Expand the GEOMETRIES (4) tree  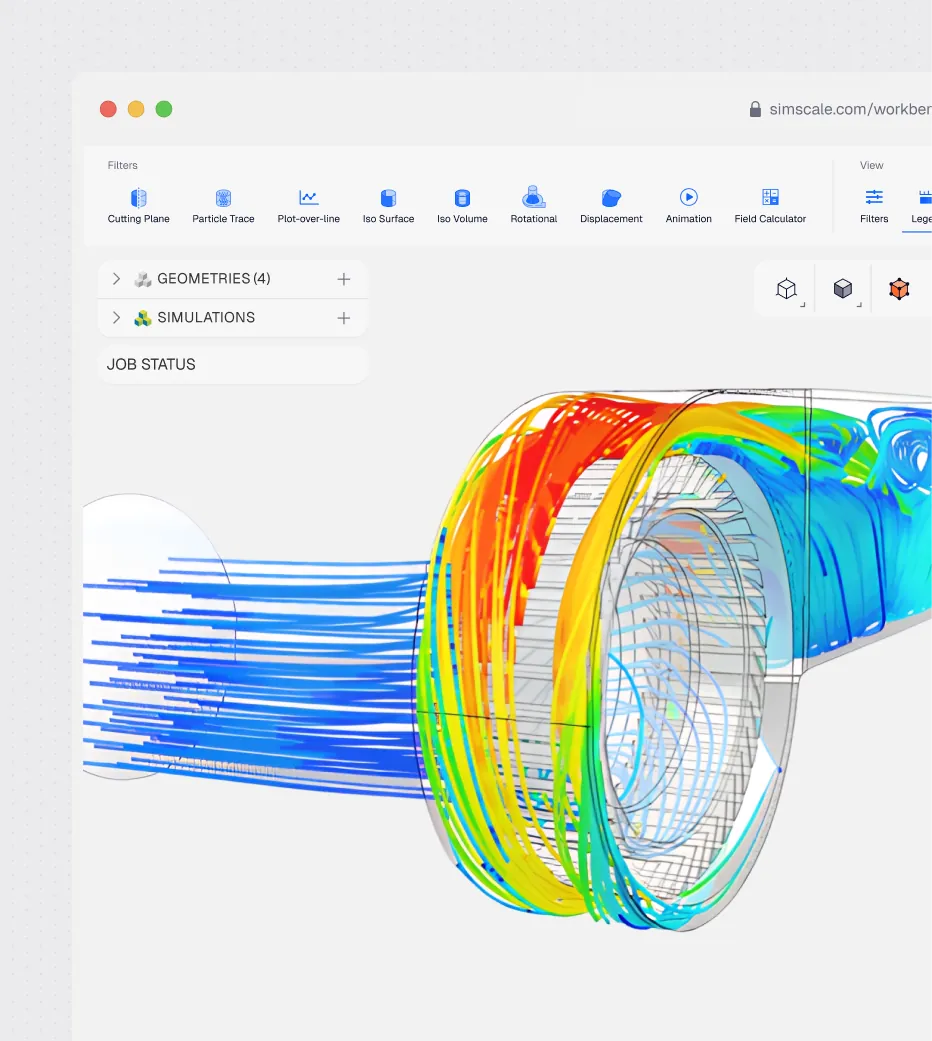[x=116, y=279]
